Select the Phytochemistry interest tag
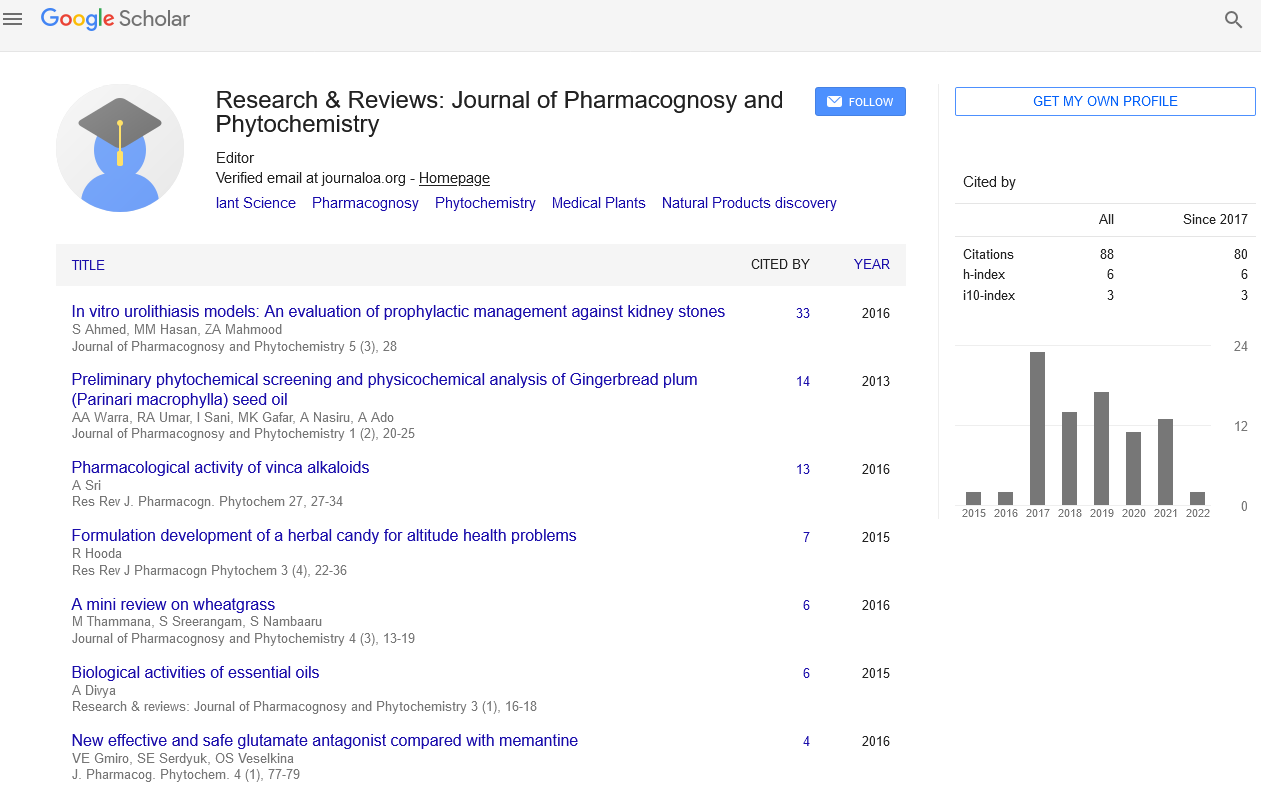The width and height of the screenshot is (1261, 791). point(485,203)
